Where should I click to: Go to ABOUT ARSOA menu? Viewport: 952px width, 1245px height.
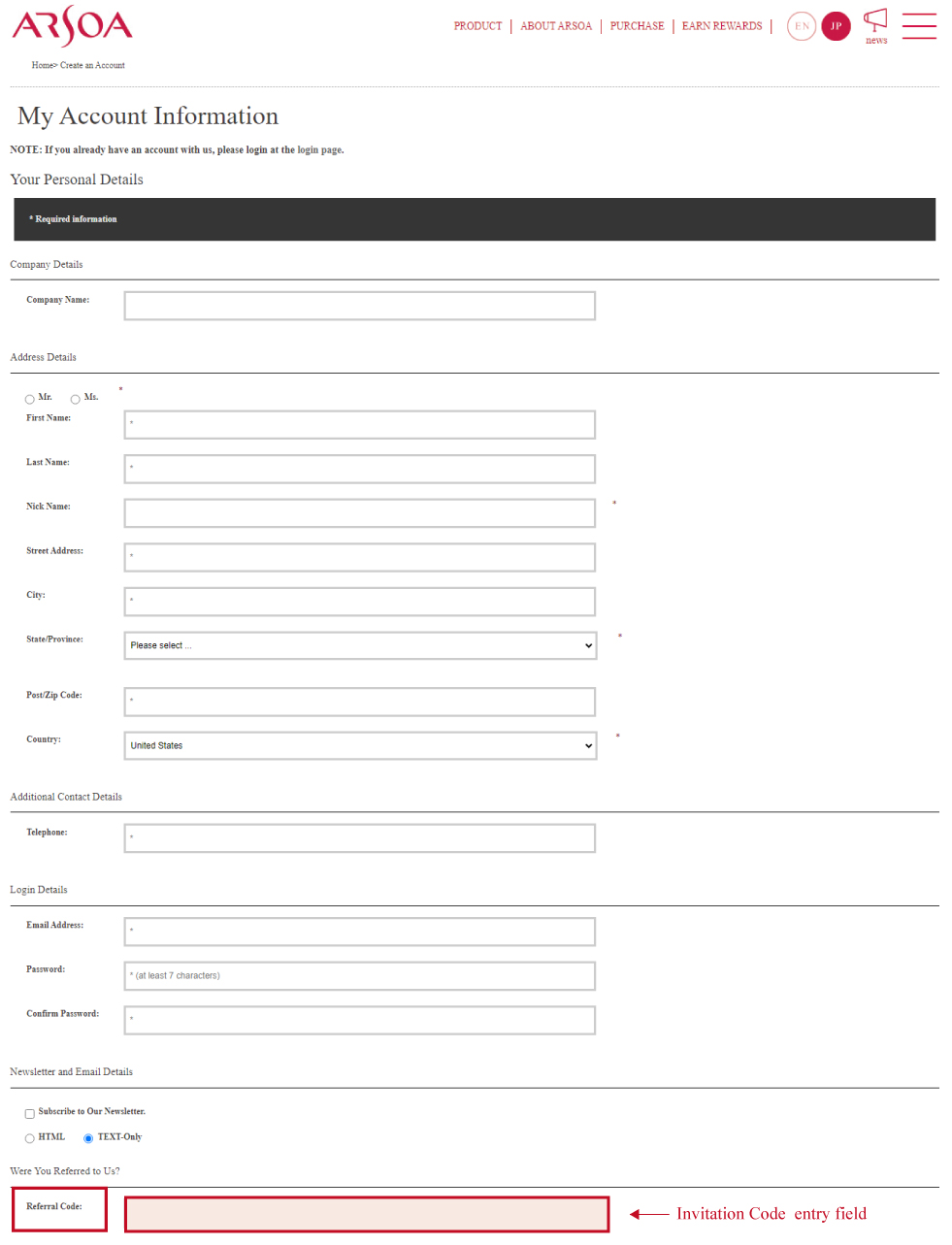tap(556, 26)
